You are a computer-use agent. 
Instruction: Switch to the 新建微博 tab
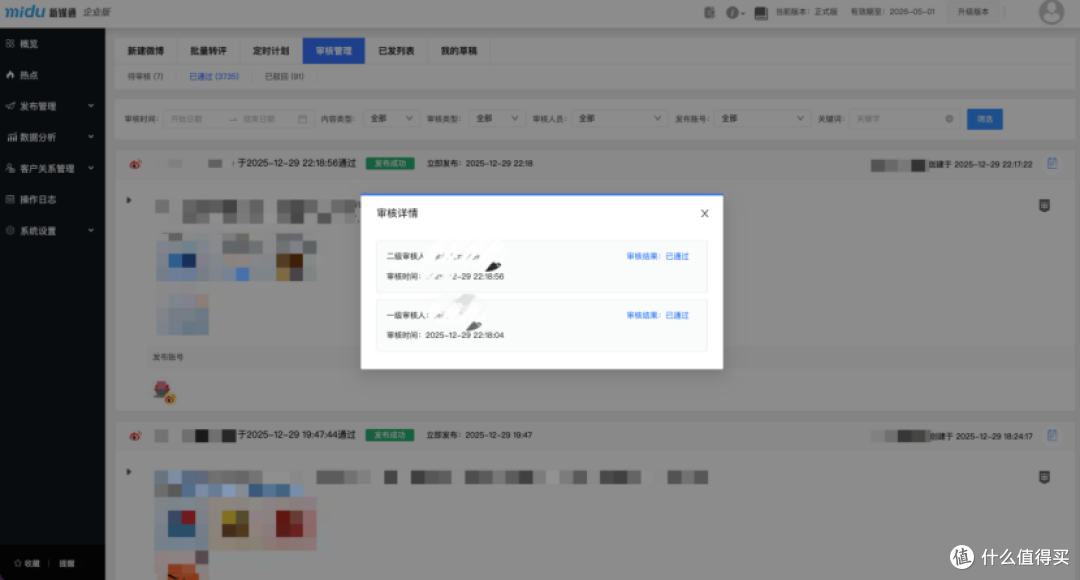pyautogui.click(x=145, y=51)
